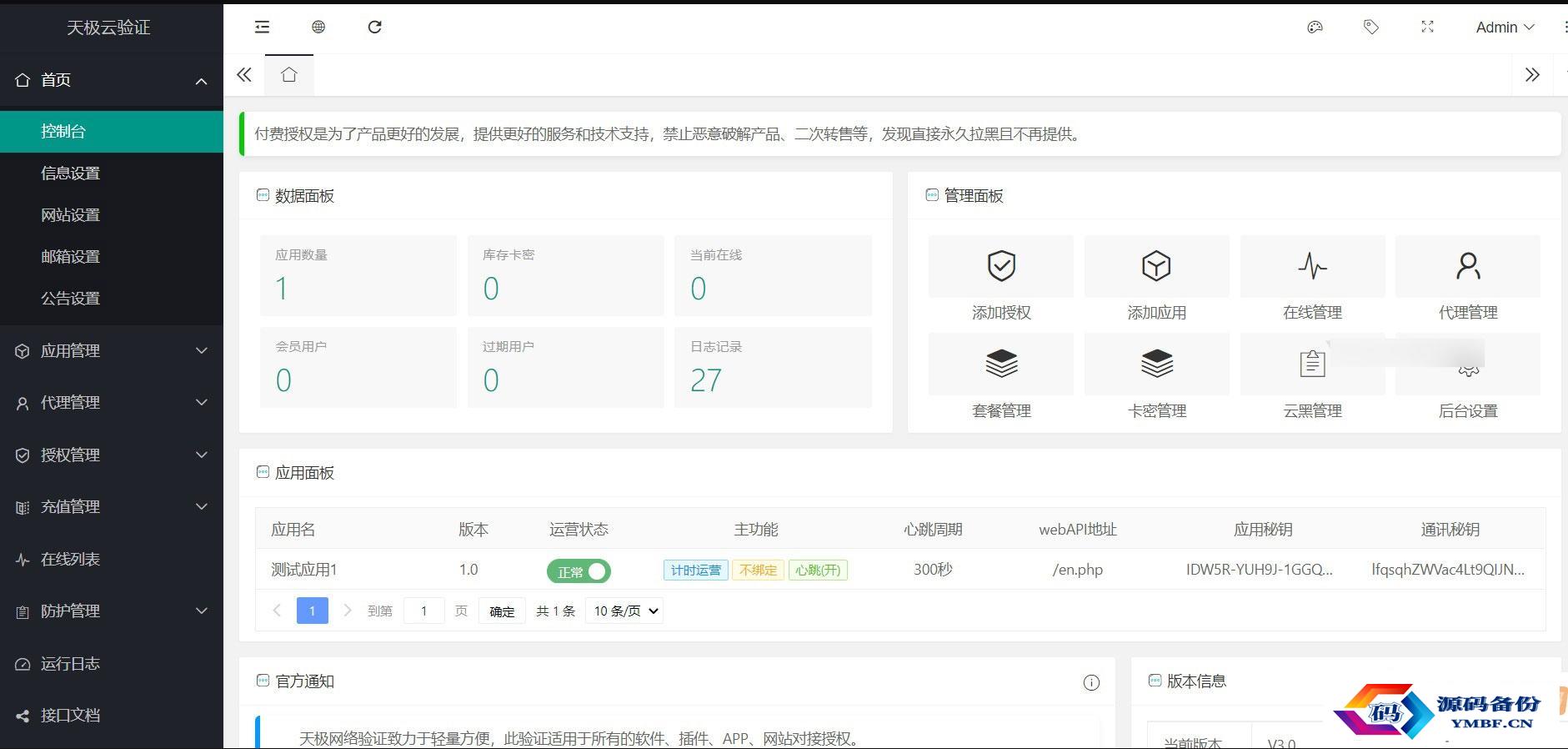Expand the 代理管理 sidebar menu
Image resolution: width=1568 pixels, height=749 pixels.
pyautogui.click(x=112, y=403)
